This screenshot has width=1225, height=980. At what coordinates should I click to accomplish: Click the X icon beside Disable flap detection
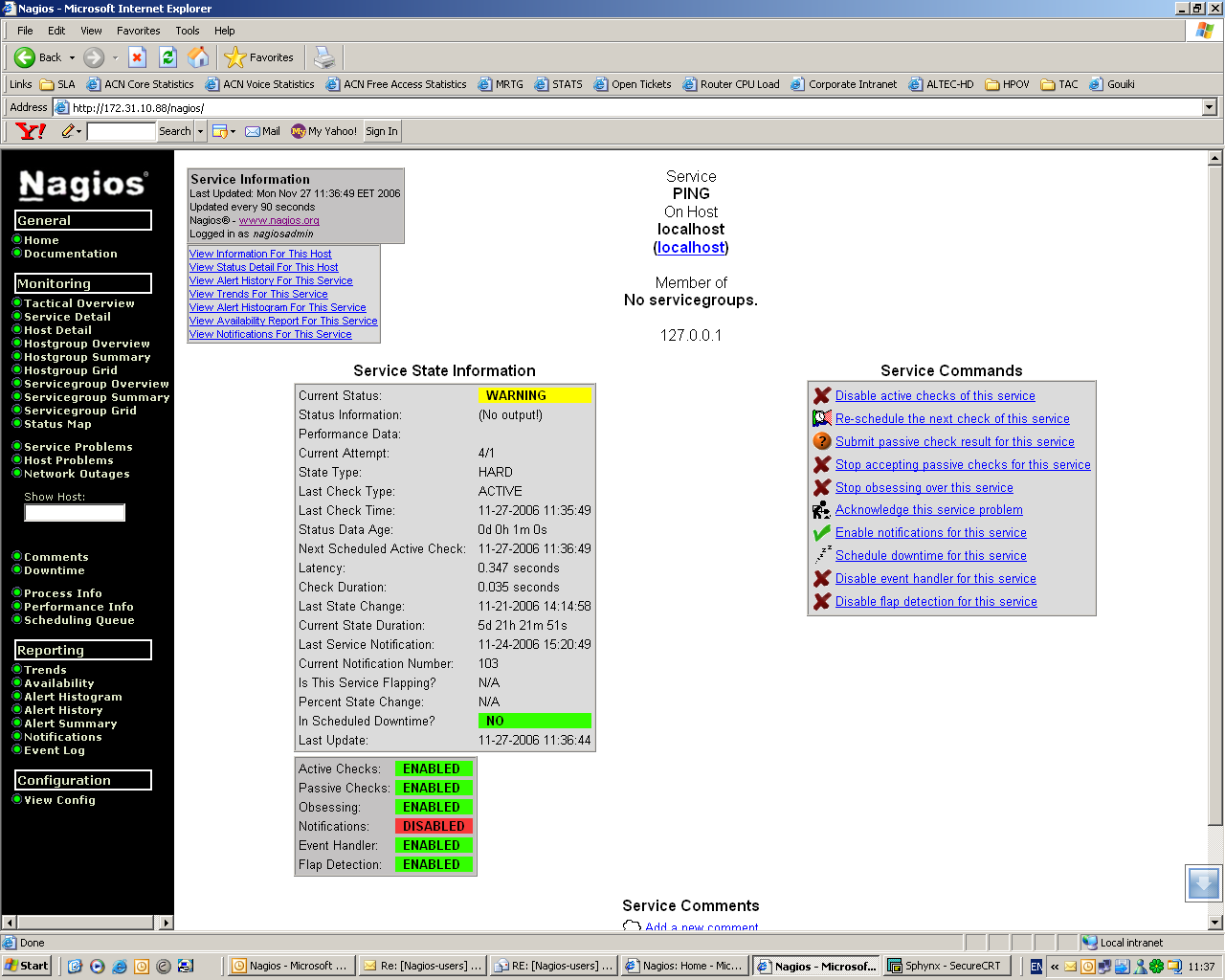[821, 601]
